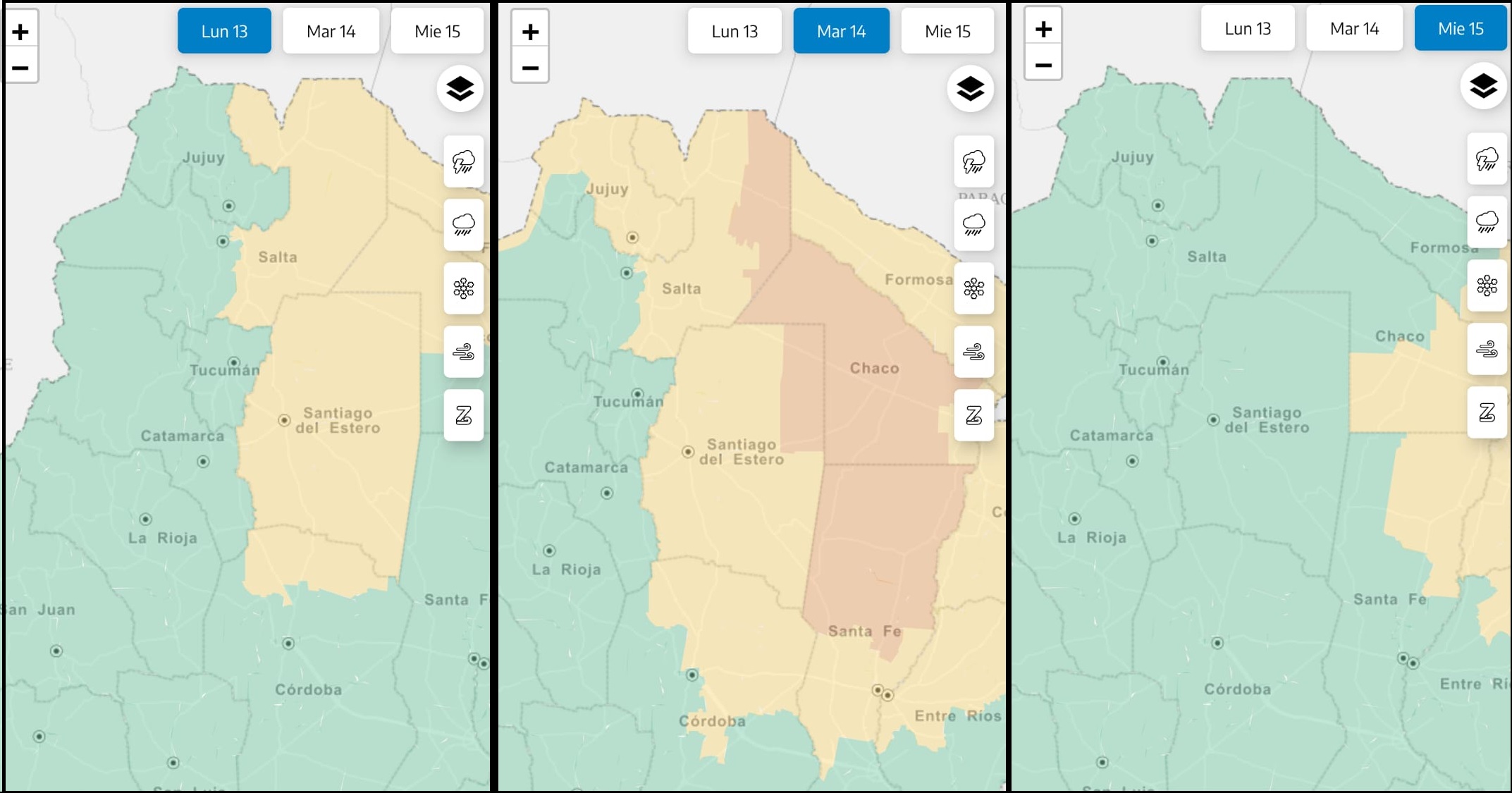Select the Zonda wind icon in middle map
The height and width of the screenshot is (793, 1512).
tap(973, 415)
